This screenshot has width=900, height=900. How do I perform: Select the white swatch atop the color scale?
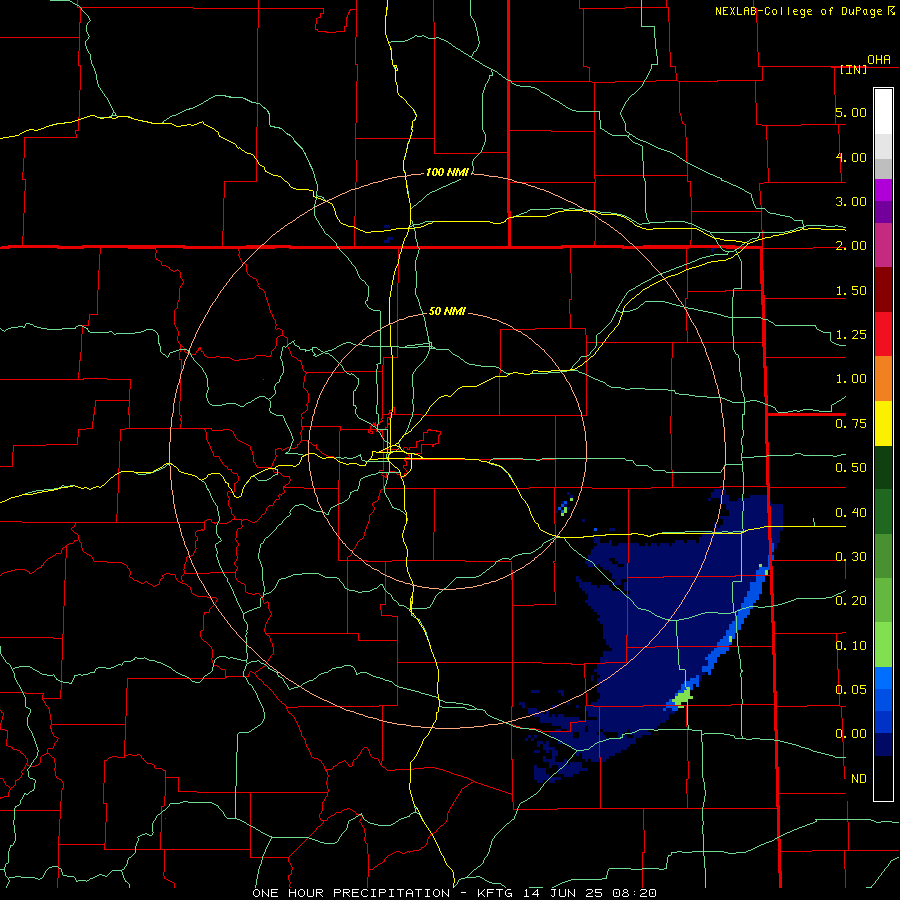coord(883,112)
